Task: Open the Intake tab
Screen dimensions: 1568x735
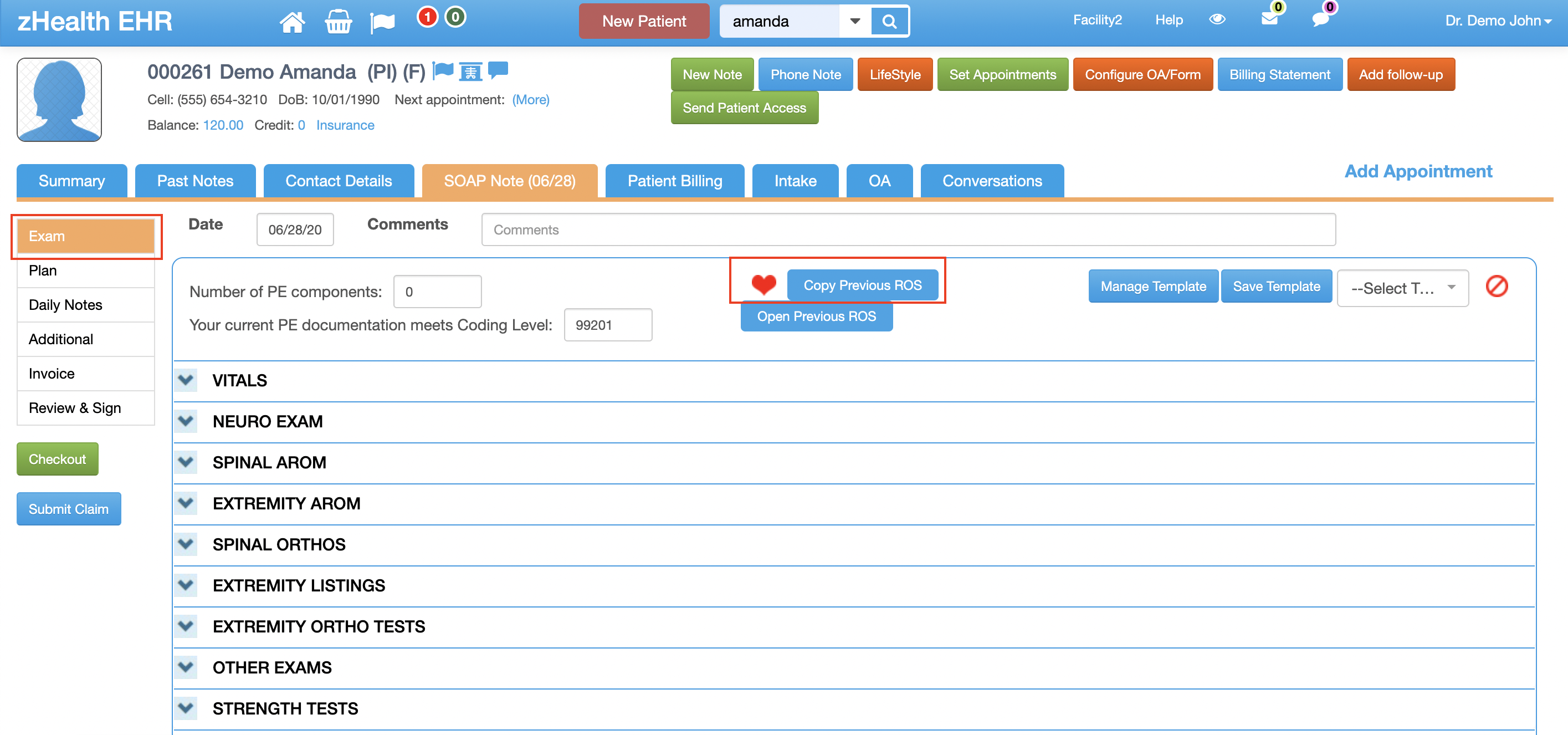Action: (795, 181)
